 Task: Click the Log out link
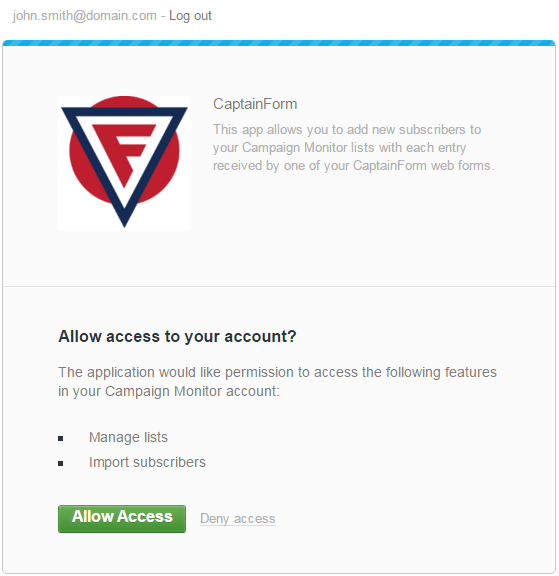[x=190, y=16]
